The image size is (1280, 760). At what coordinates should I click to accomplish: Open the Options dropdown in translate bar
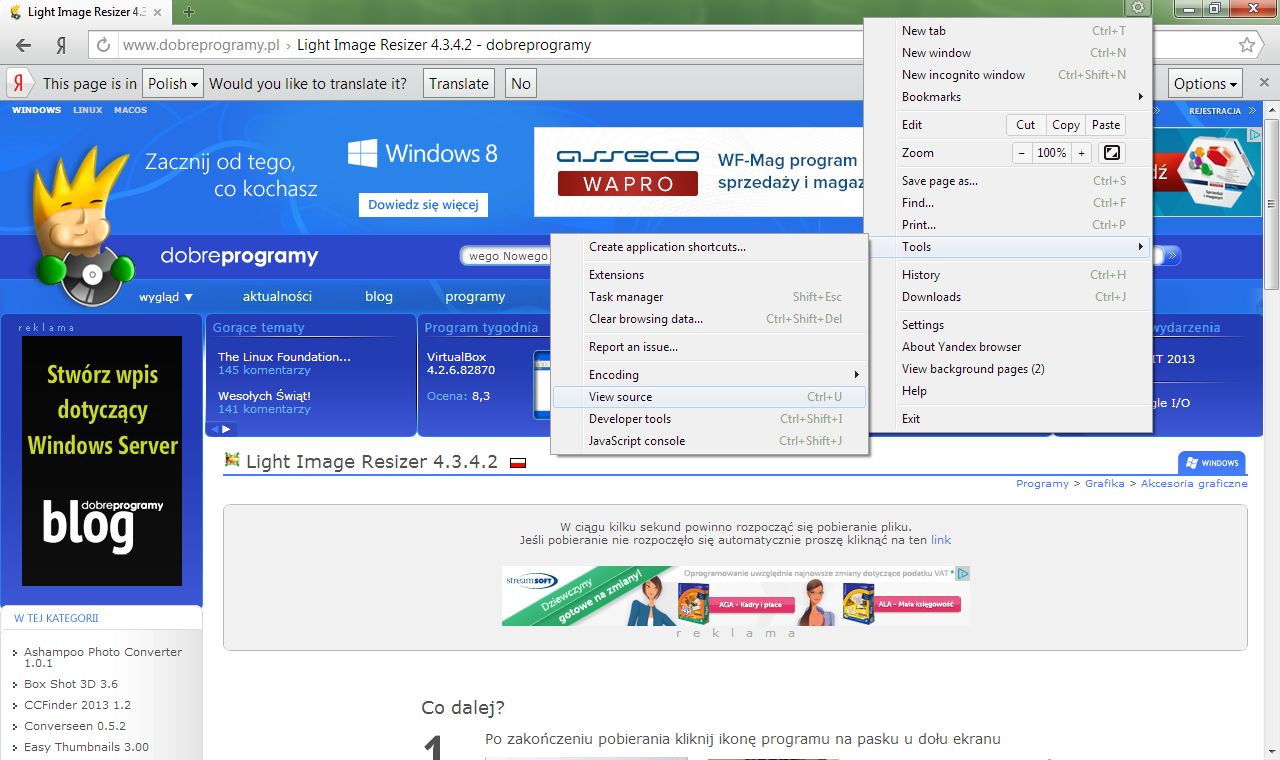[x=1205, y=84]
